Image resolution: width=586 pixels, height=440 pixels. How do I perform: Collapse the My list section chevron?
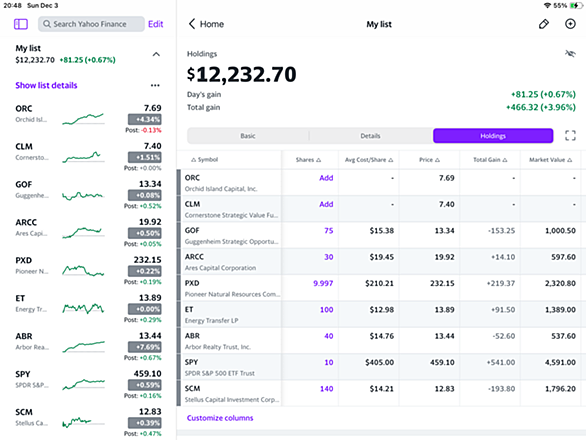click(x=156, y=54)
